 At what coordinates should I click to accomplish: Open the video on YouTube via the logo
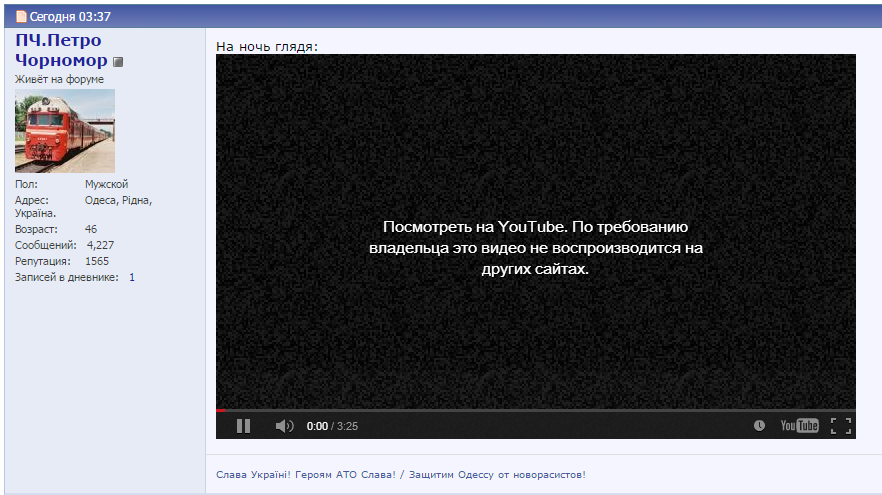[x=799, y=426]
